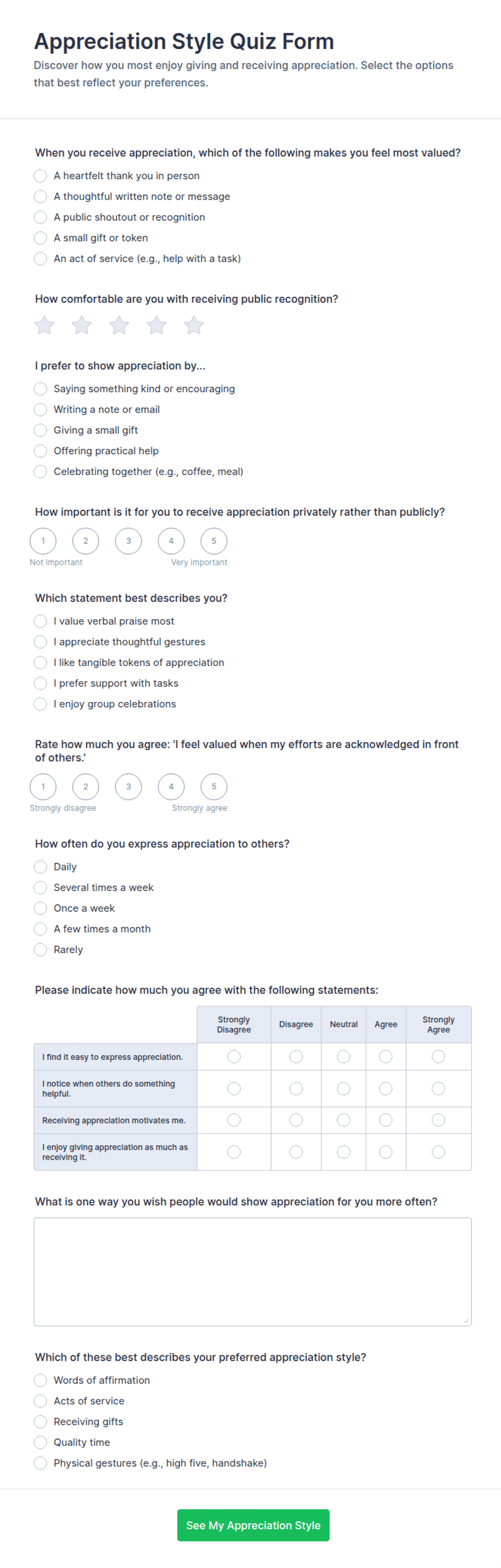Mark Neutral for 'Receiving appreciation motivates me'
Screen dimensions: 501x1568
click(343, 1120)
